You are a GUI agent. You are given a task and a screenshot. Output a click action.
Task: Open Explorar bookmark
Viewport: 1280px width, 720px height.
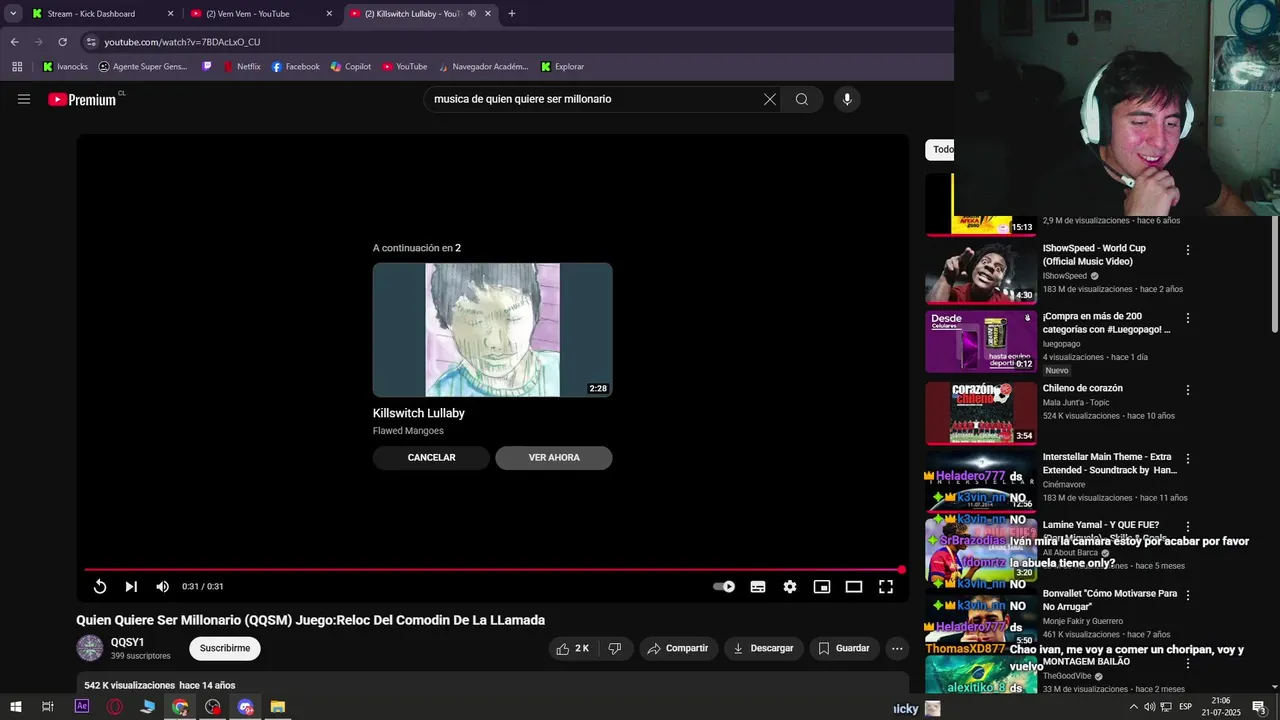coord(562,67)
